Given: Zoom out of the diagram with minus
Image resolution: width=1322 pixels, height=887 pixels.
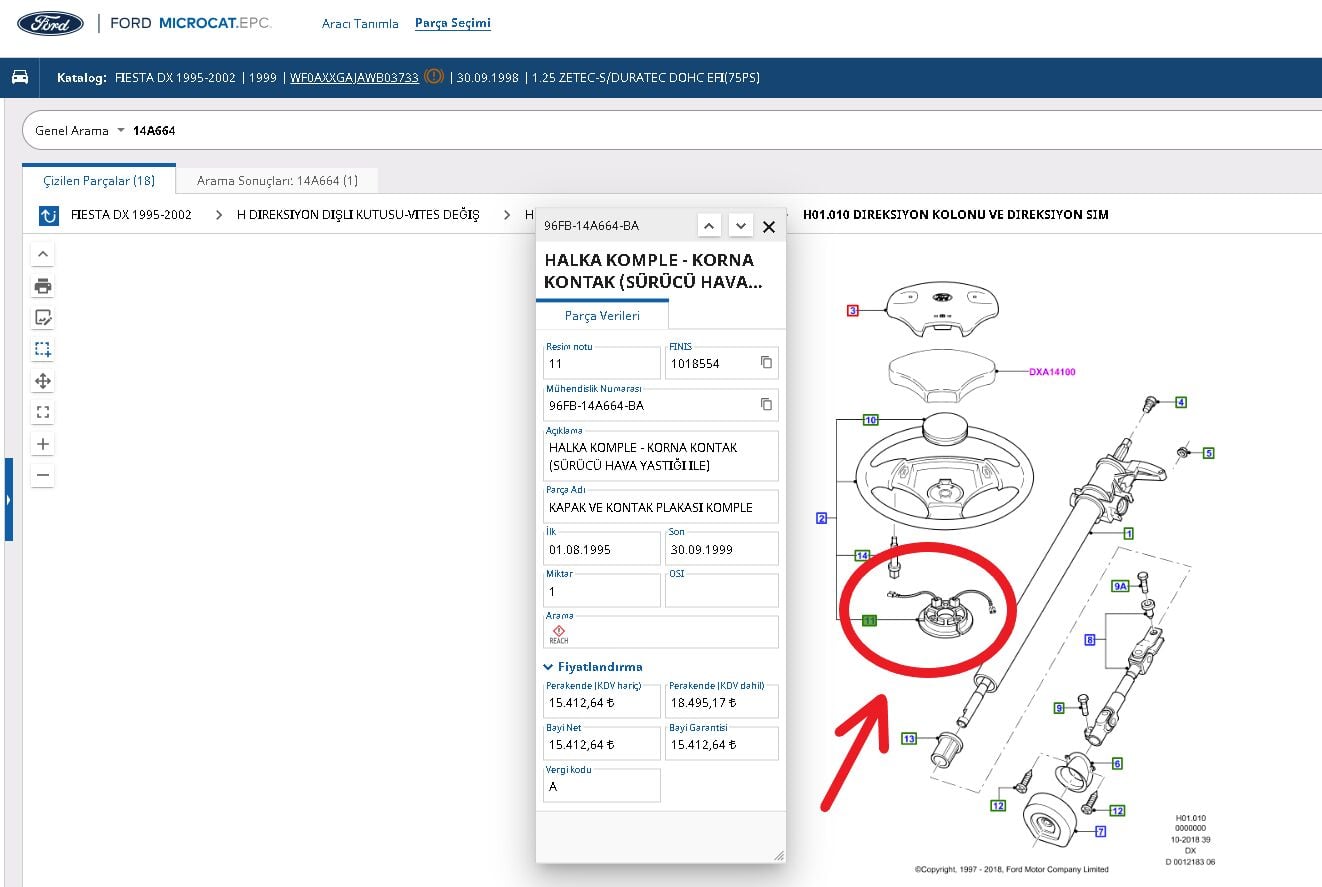Looking at the screenshot, I should (42, 475).
